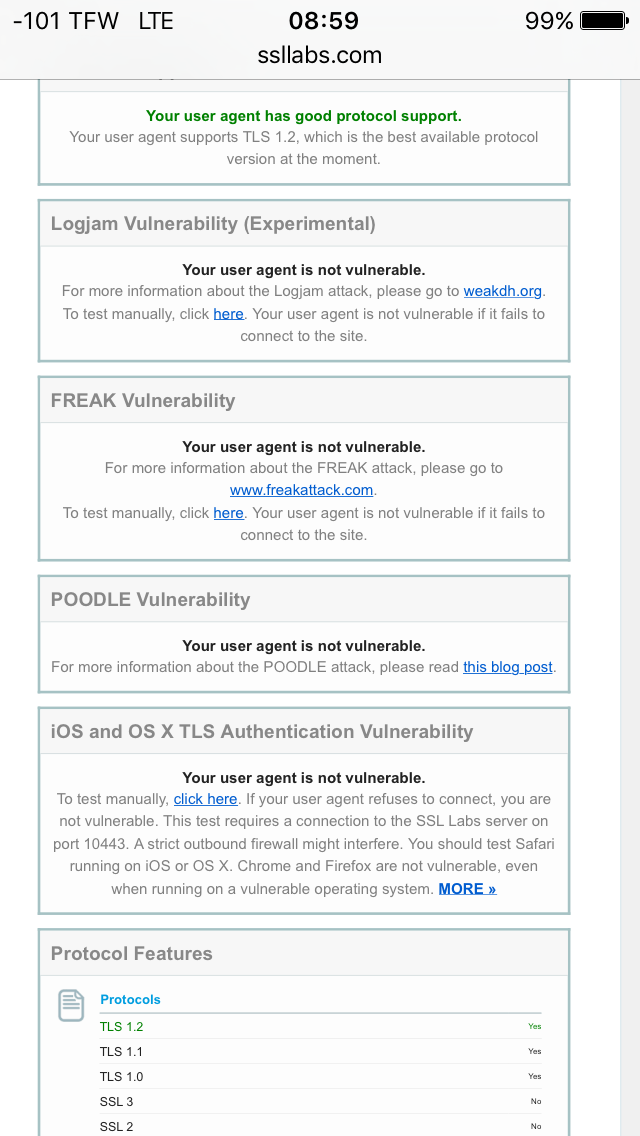This screenshot has width=640, height=1136.
Task: Tap the battery icon in status bar
Action: click(603, 21)
